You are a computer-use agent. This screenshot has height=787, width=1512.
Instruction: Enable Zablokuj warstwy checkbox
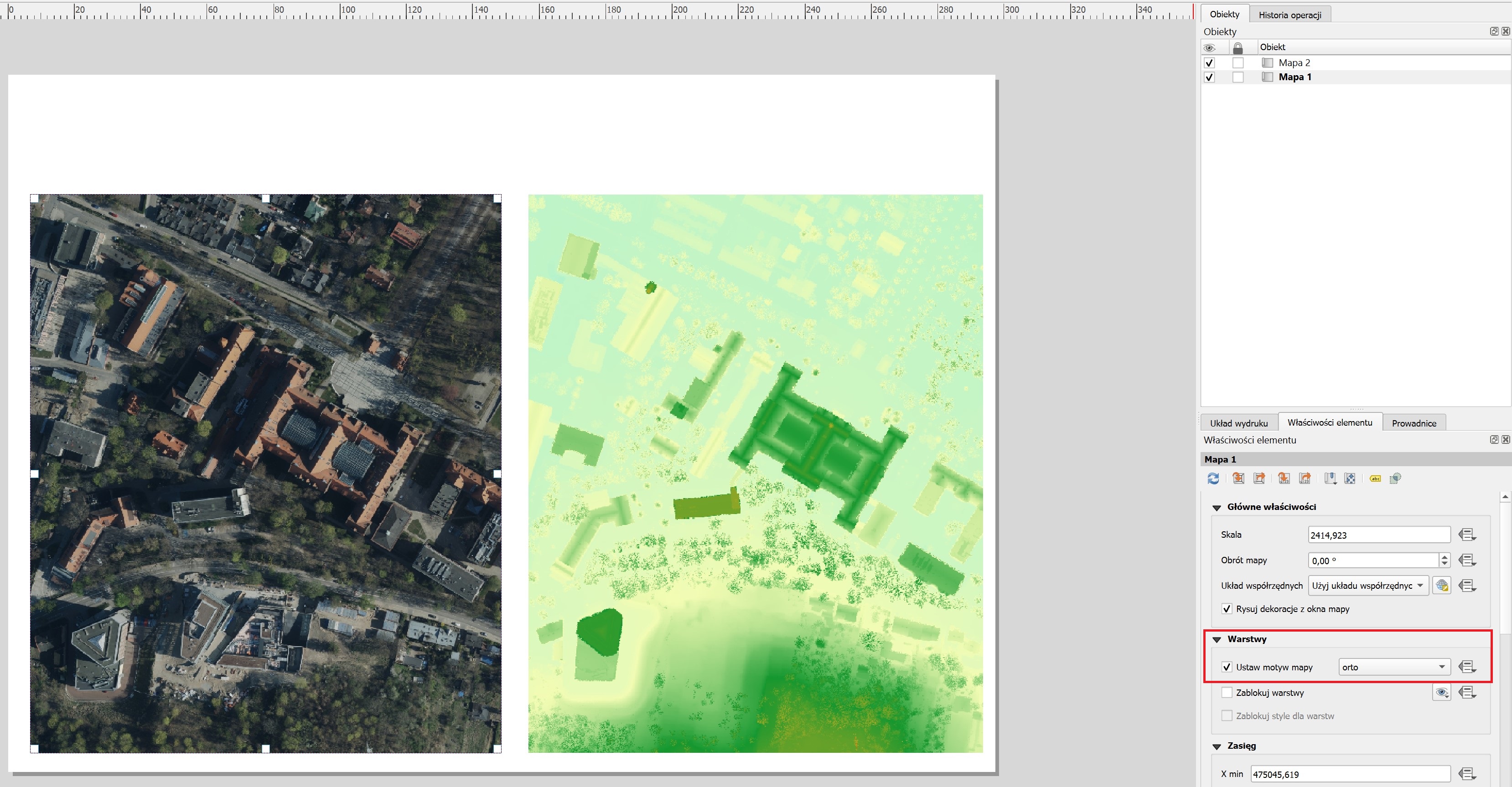click(1227, 693)
